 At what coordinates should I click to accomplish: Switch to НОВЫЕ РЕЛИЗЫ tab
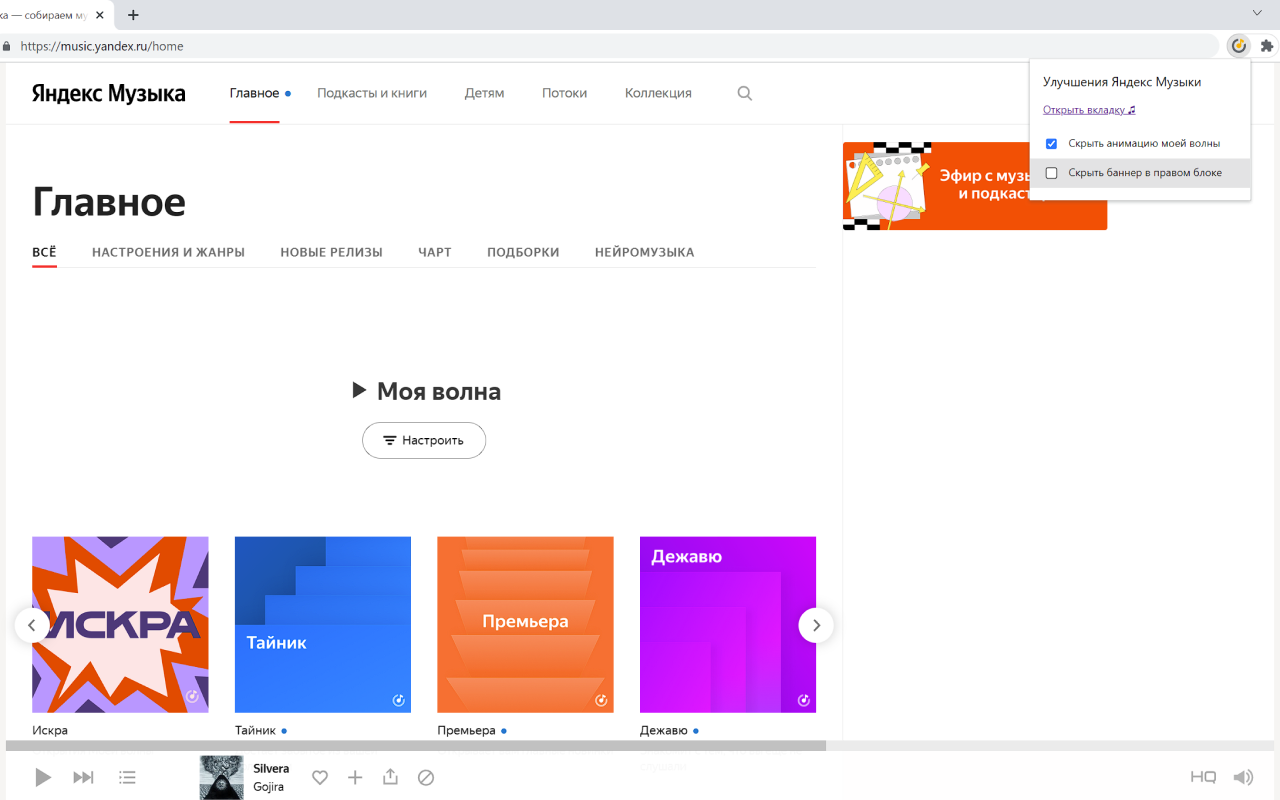(x=331, y=252)
